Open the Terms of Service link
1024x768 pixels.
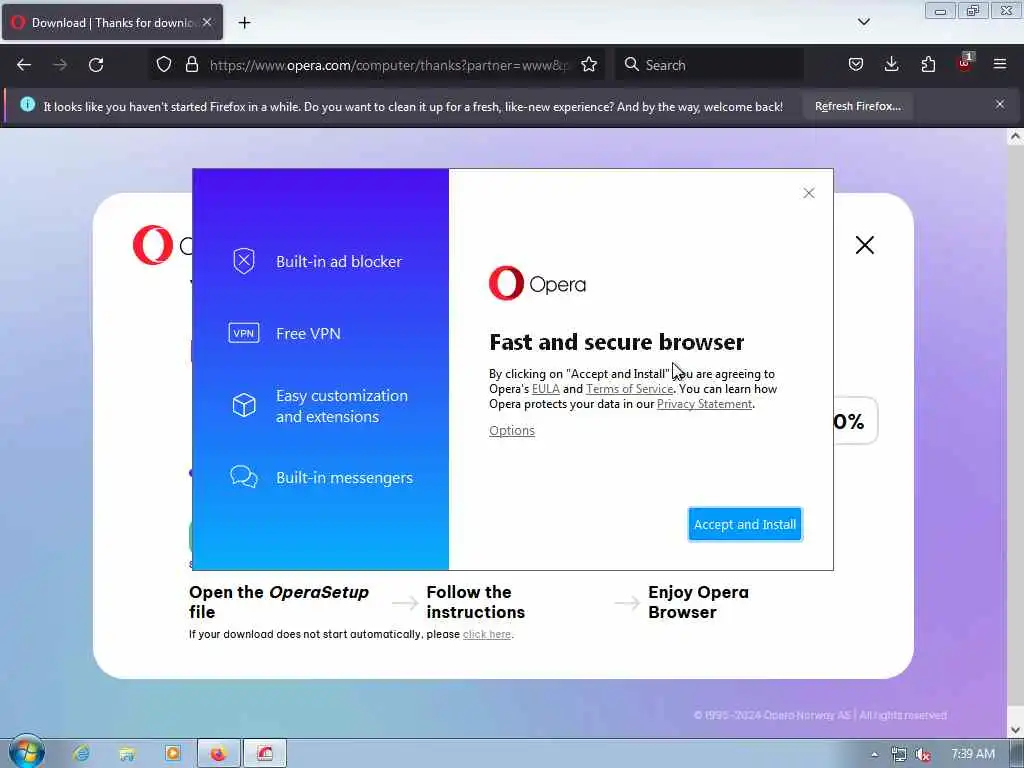tap(629, 389)
